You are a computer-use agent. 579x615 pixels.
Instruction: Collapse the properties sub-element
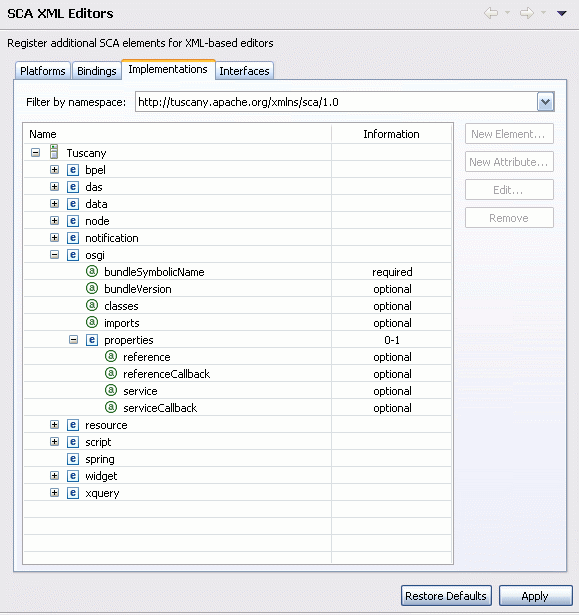(73, 340)
